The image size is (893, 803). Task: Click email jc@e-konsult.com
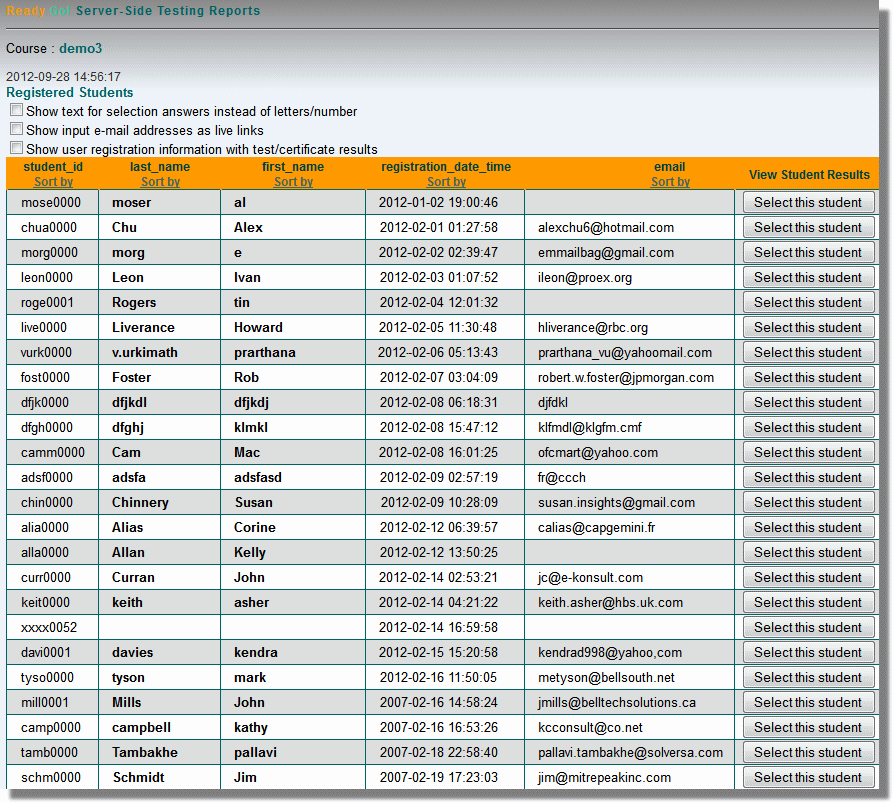coord(591,577)
